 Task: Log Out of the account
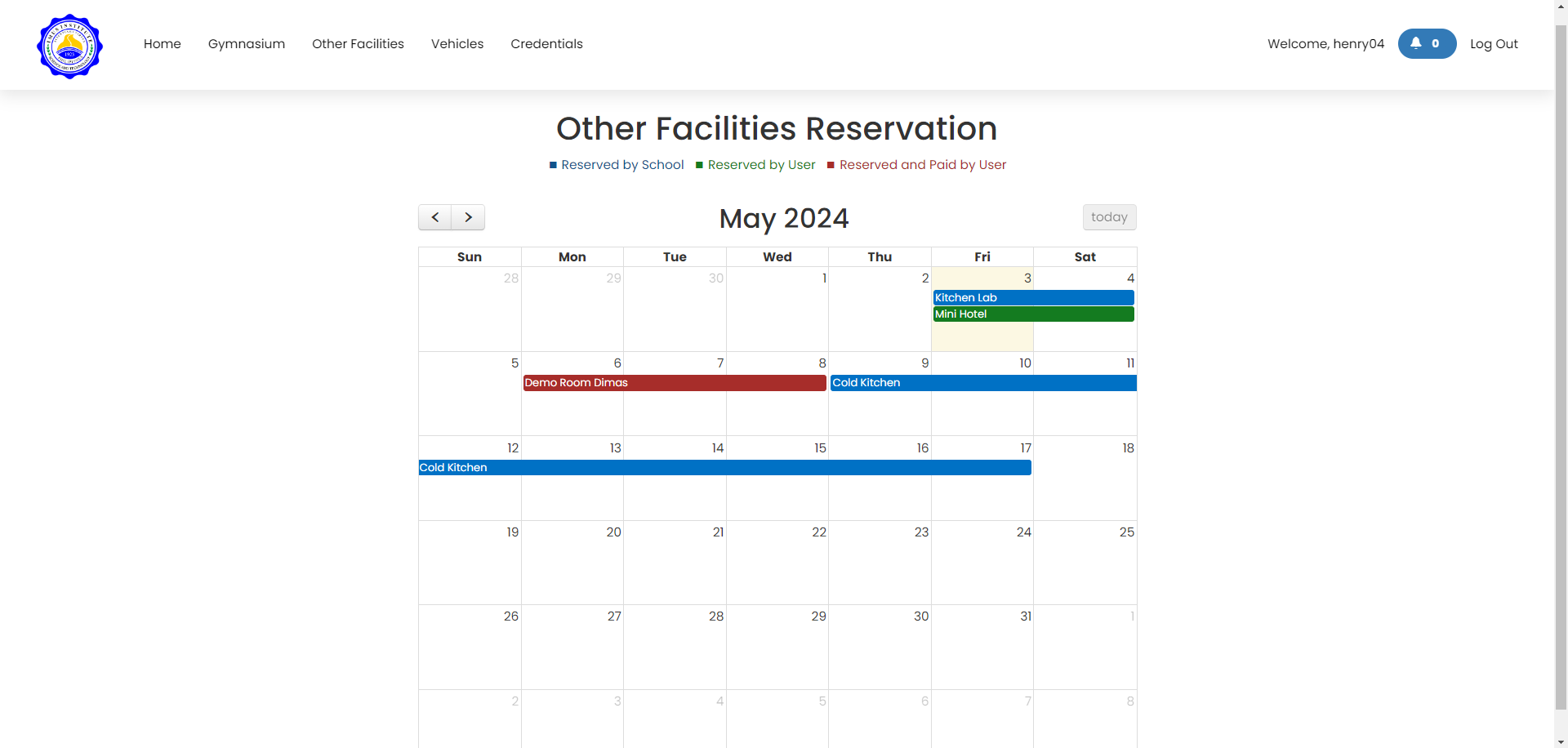1493,44
